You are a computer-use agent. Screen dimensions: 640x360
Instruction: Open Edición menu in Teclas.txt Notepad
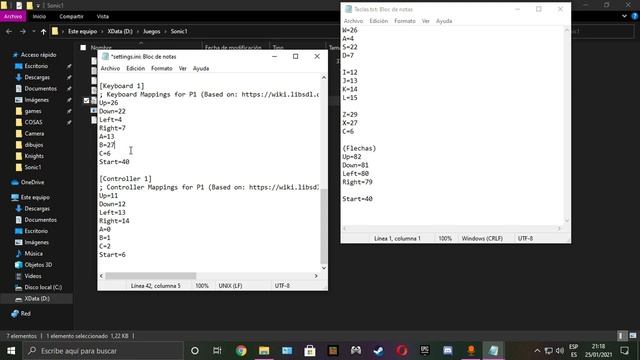click(378, 21)
